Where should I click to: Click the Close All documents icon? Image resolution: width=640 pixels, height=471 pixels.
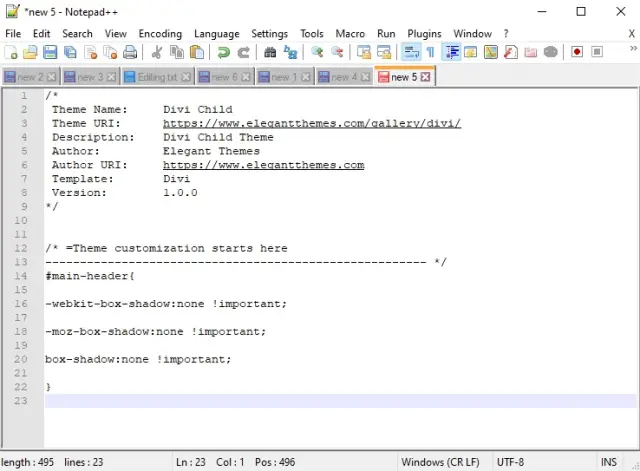(x=110, y=52)
